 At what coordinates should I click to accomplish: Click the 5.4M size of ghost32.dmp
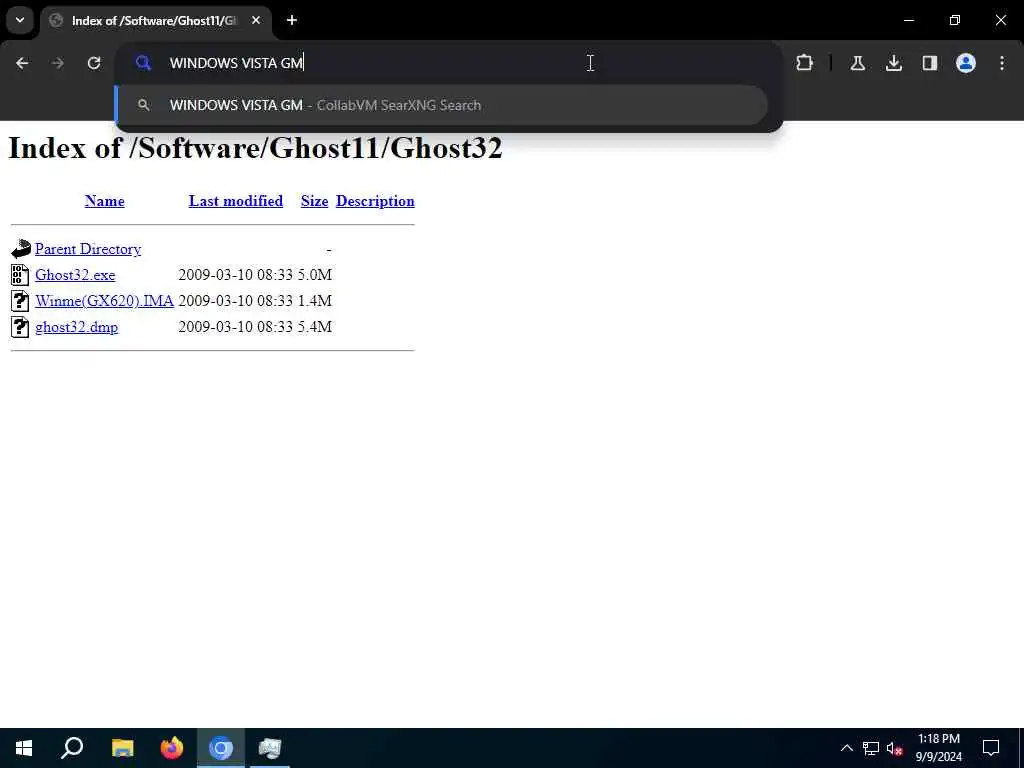coord(315,327)
